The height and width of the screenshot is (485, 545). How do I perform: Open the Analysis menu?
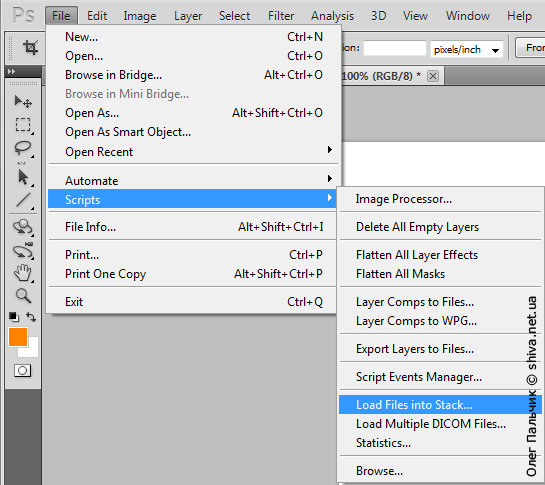tap(332, 16)
